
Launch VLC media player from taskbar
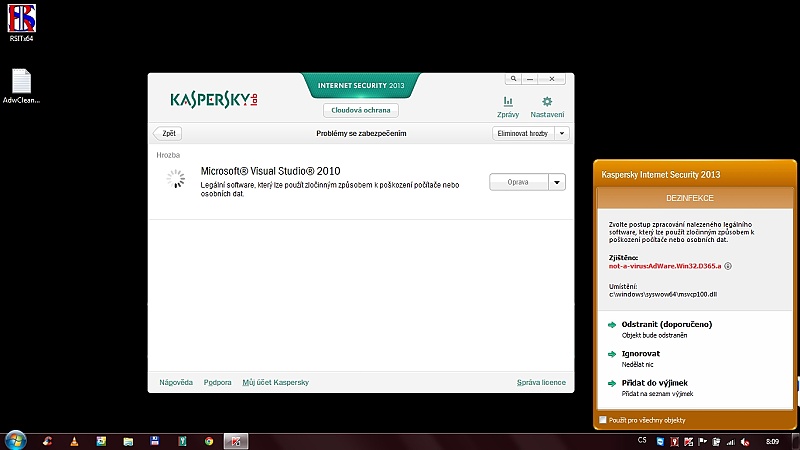click(74, 441)
